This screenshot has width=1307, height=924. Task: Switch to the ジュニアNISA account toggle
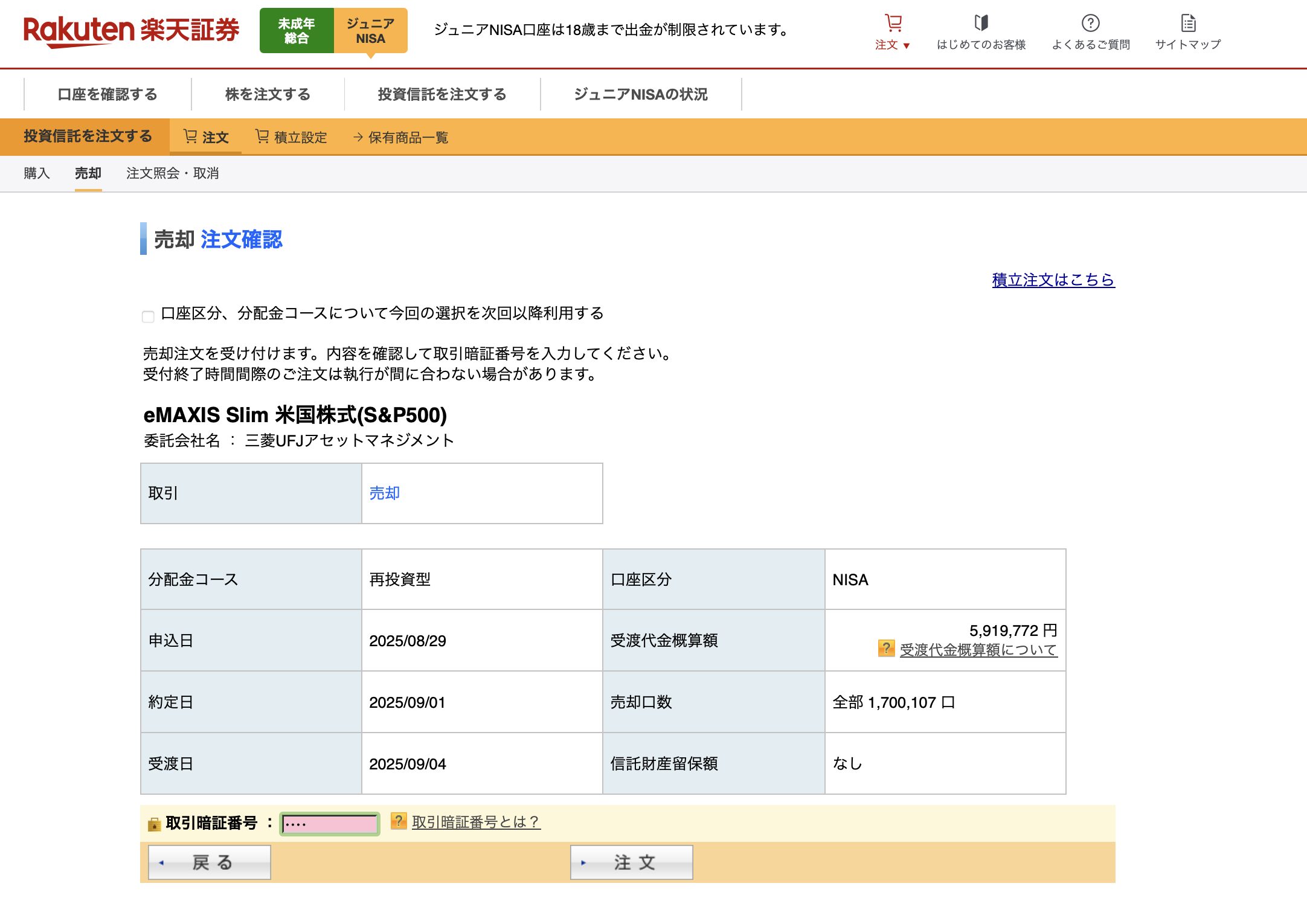coord(370,31)
